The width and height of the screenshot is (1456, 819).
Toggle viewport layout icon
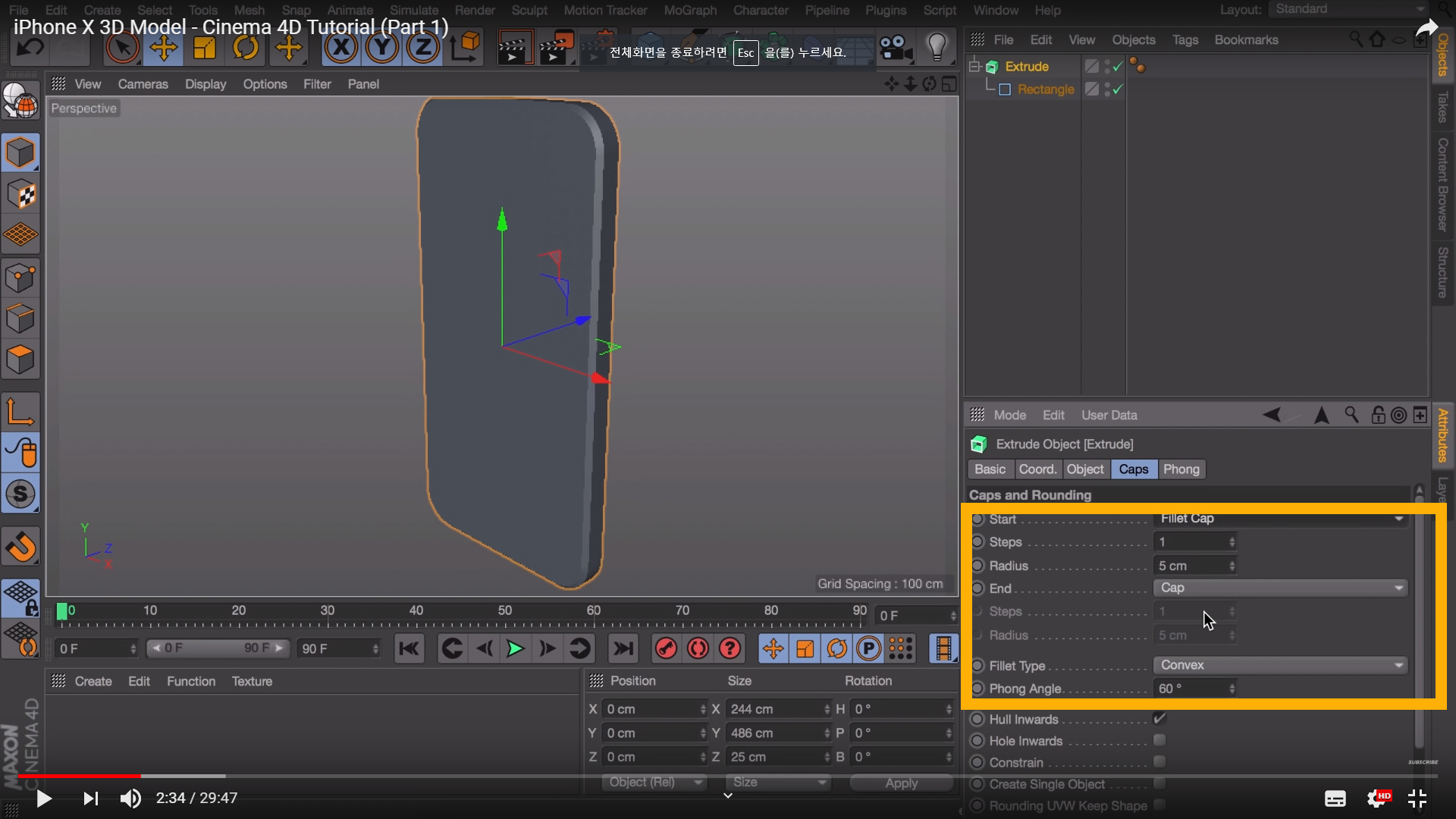tap(949, 84)
